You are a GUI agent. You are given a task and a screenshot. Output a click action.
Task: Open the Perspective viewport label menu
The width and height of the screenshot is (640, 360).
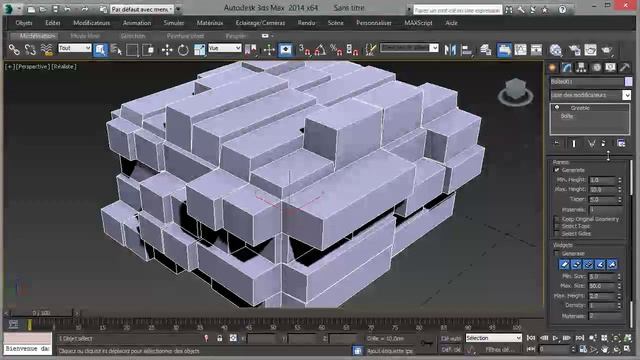pyautogui.click(x=33, y=66)
